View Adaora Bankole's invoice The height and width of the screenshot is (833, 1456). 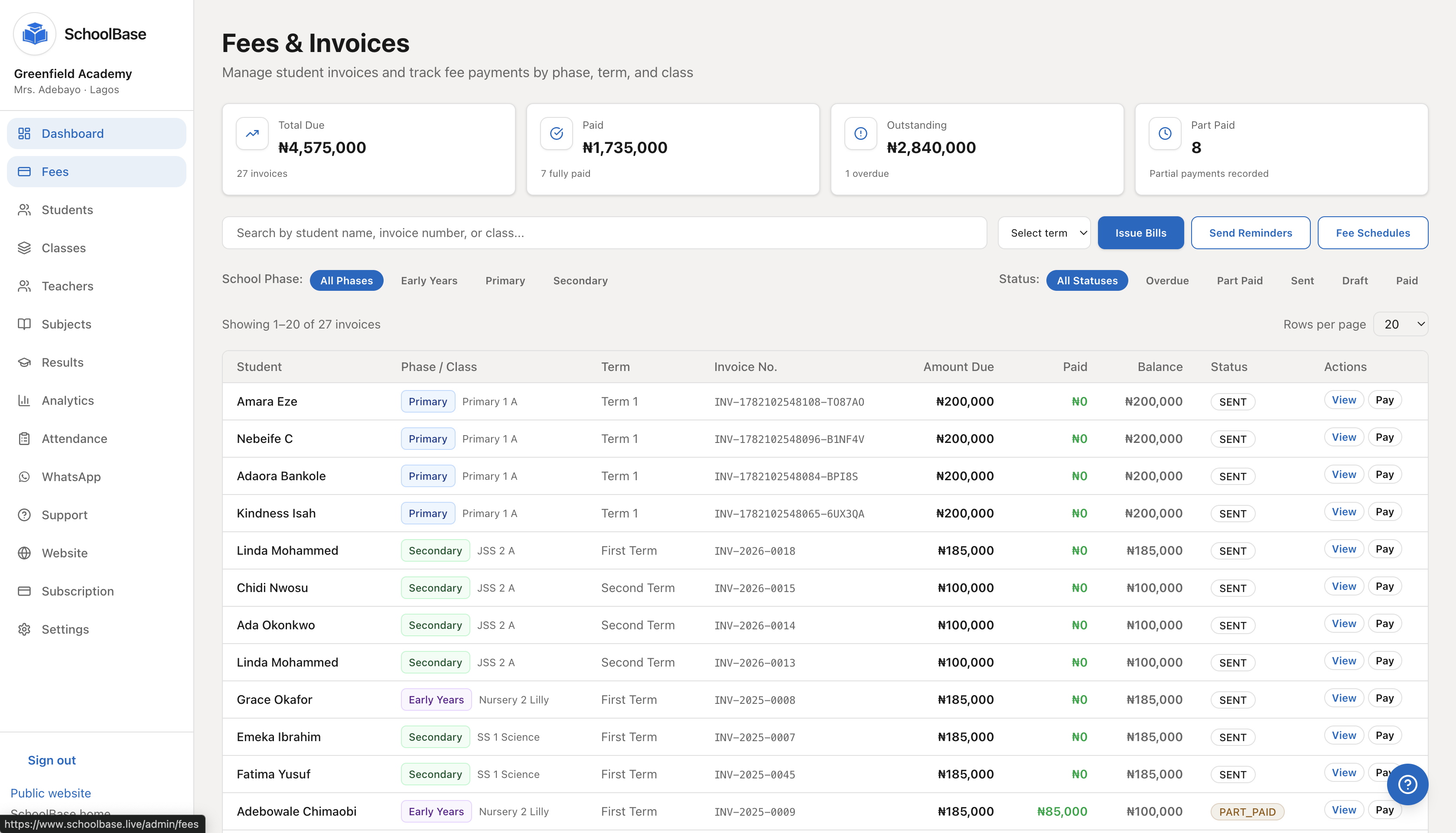pyautogui.click(x=1344, y=474)
